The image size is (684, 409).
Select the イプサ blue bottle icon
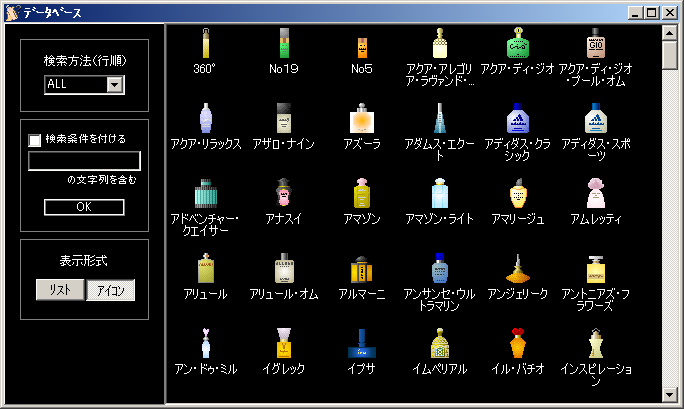(362, 344)
